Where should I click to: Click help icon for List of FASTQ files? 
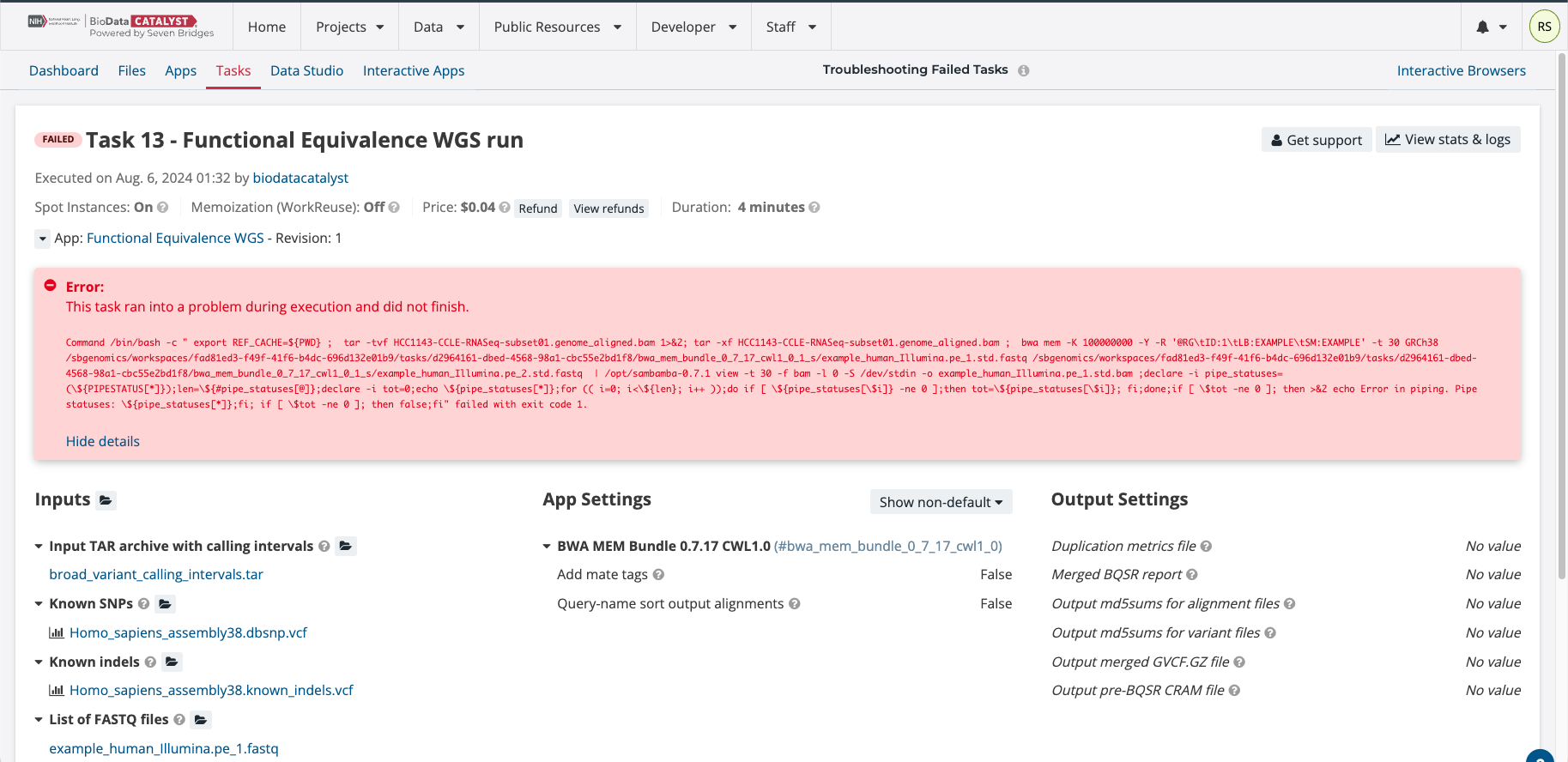coord(179,719)
